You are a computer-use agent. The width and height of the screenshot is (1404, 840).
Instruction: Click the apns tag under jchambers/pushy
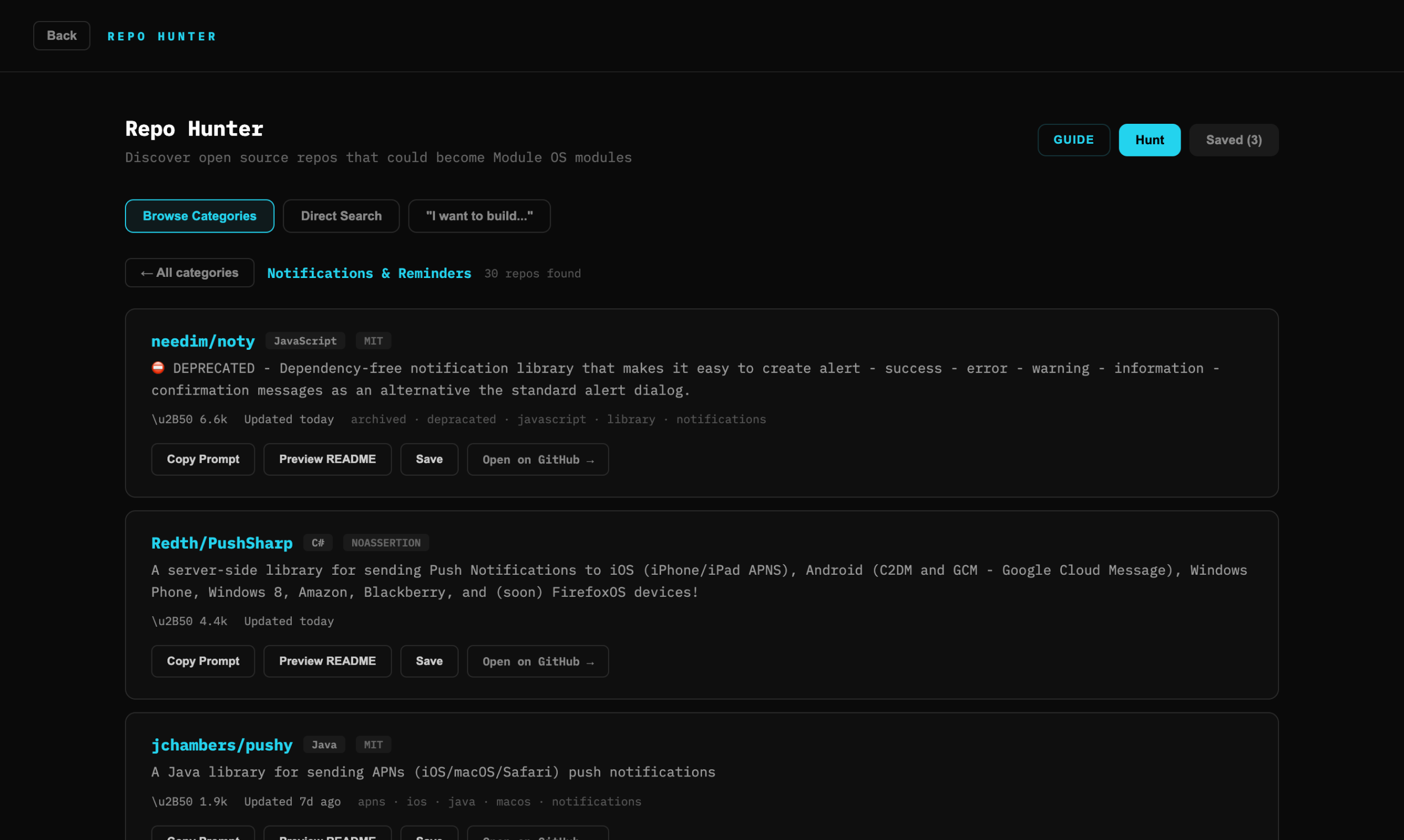371,801
